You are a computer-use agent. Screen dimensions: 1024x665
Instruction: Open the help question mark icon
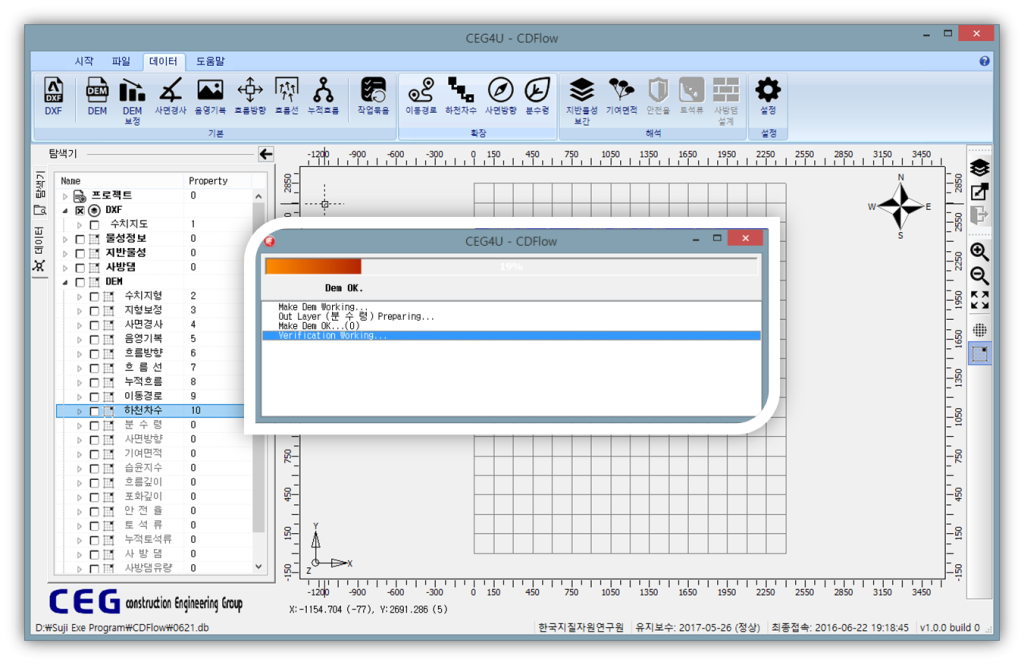pyautogui.click(x=984, y=61)
